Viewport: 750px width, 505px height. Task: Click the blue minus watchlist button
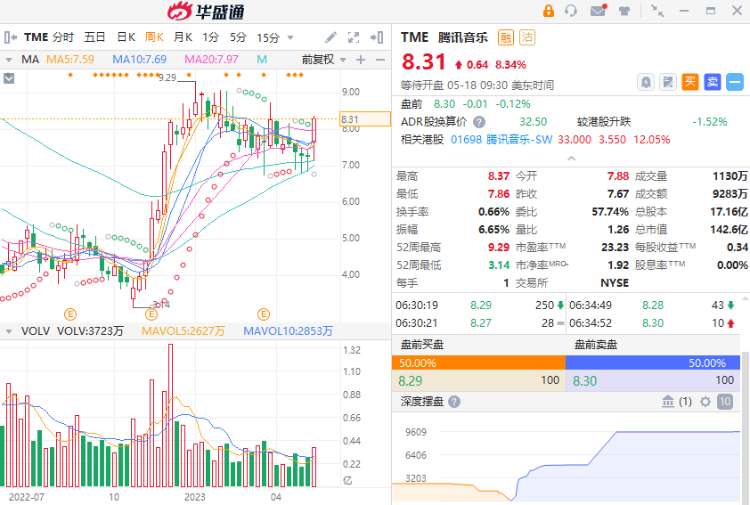coord(735,82)
